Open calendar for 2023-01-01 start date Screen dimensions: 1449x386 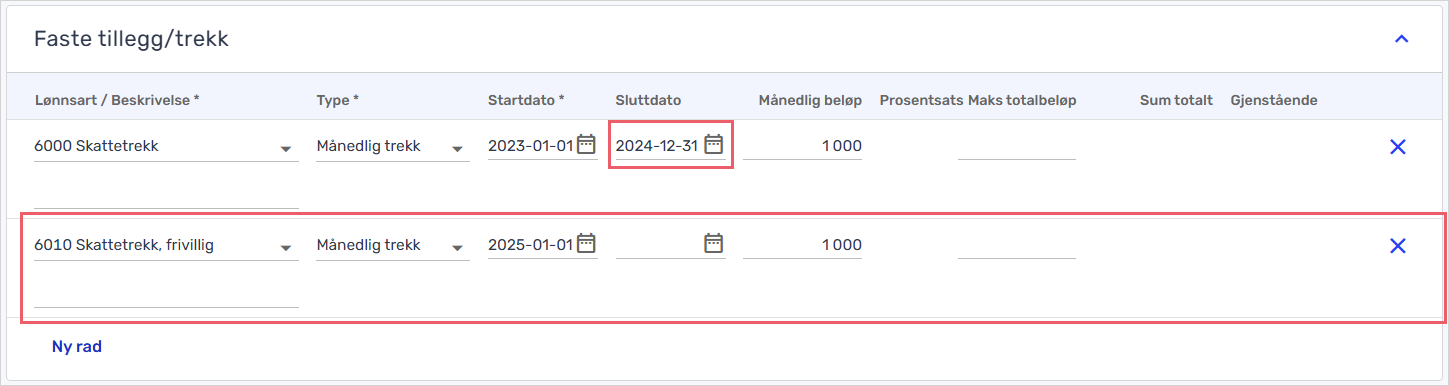587,144
